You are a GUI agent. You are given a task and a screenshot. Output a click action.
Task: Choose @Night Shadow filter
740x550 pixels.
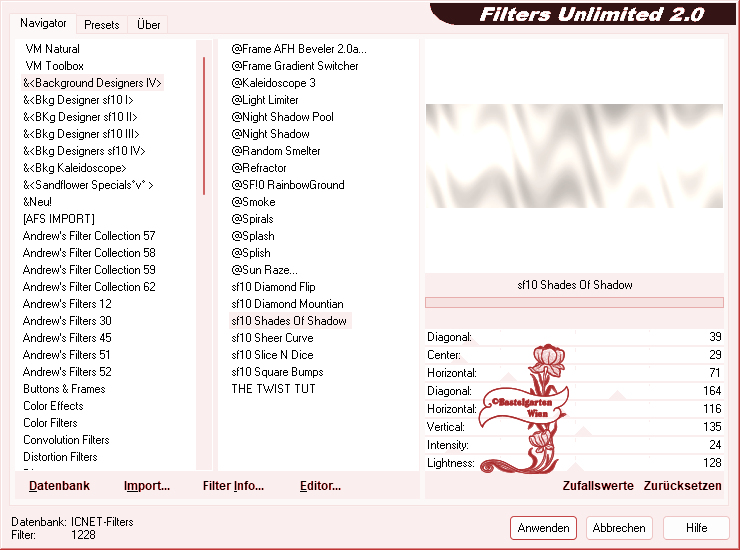click(270, 134)
